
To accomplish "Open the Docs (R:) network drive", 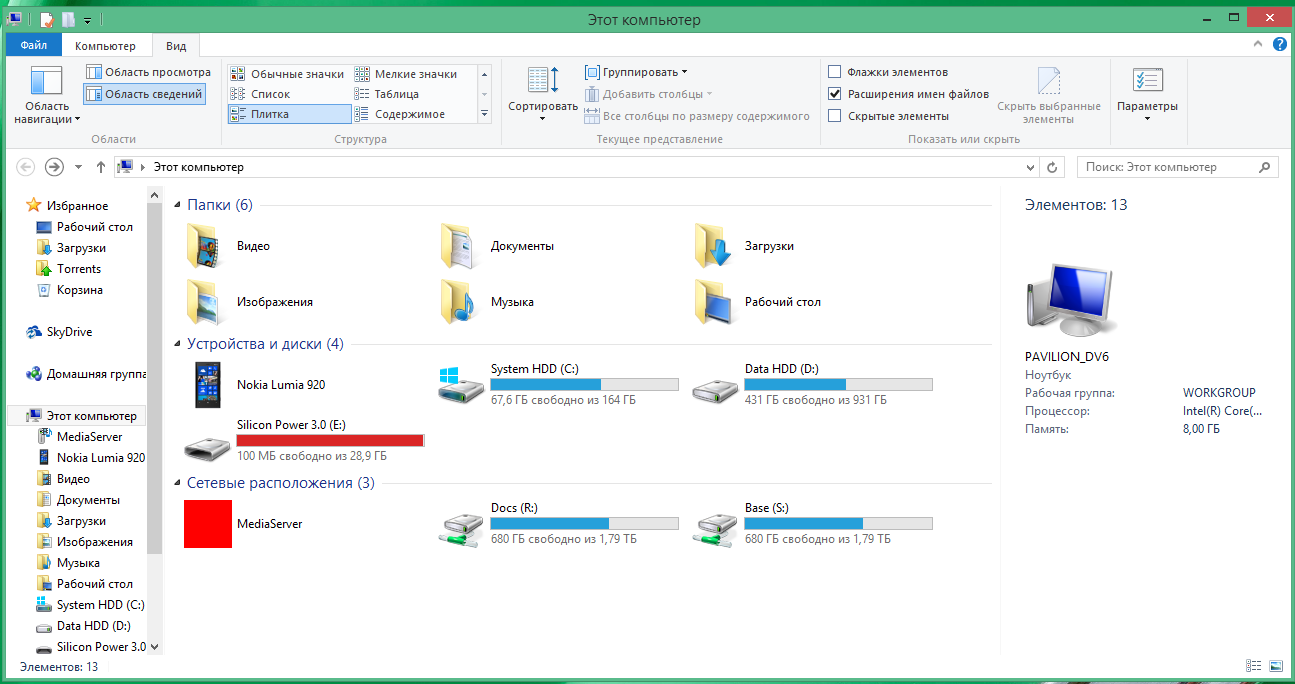I will tap(460, 524).
